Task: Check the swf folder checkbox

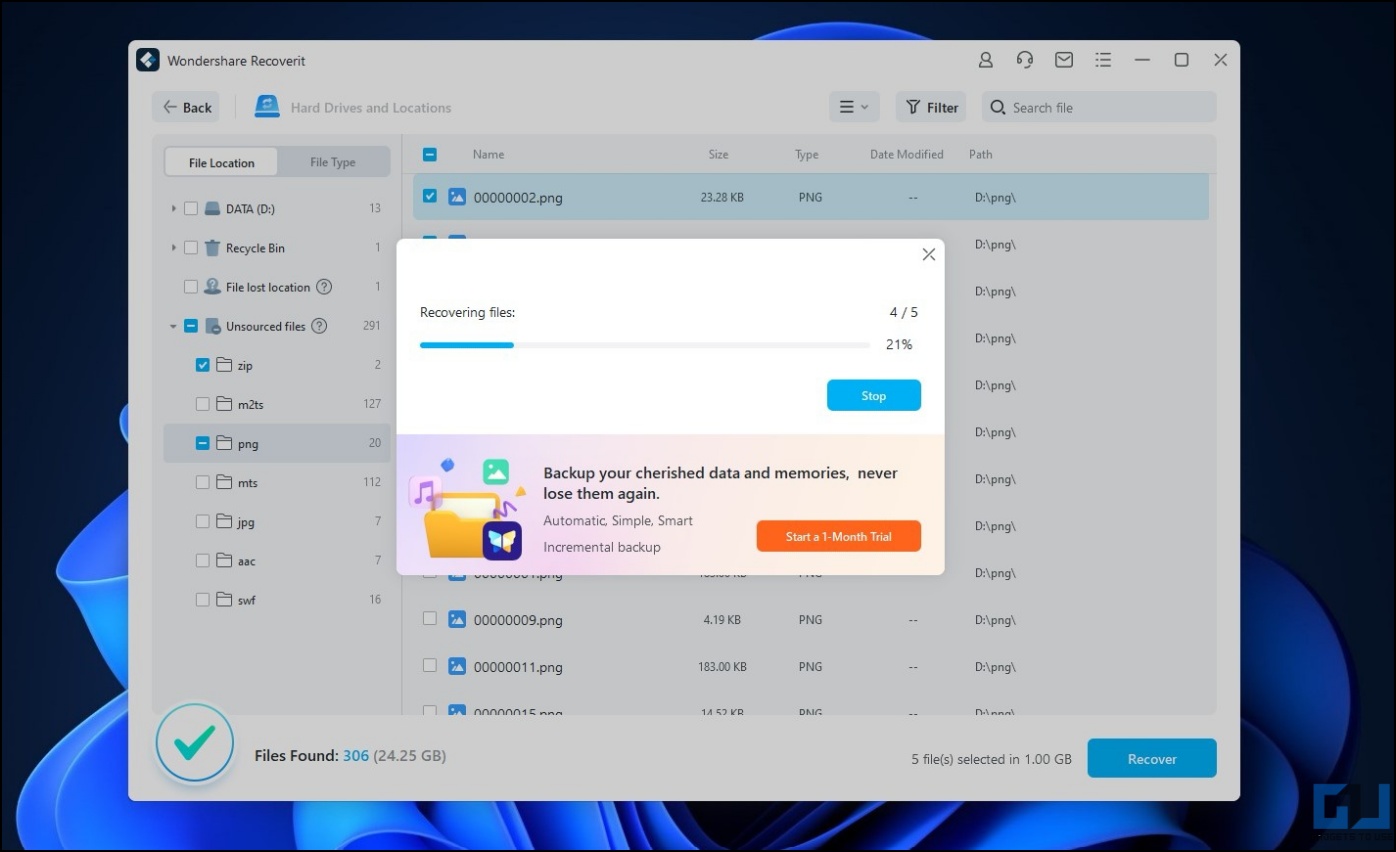Action: tap(203, 599)
